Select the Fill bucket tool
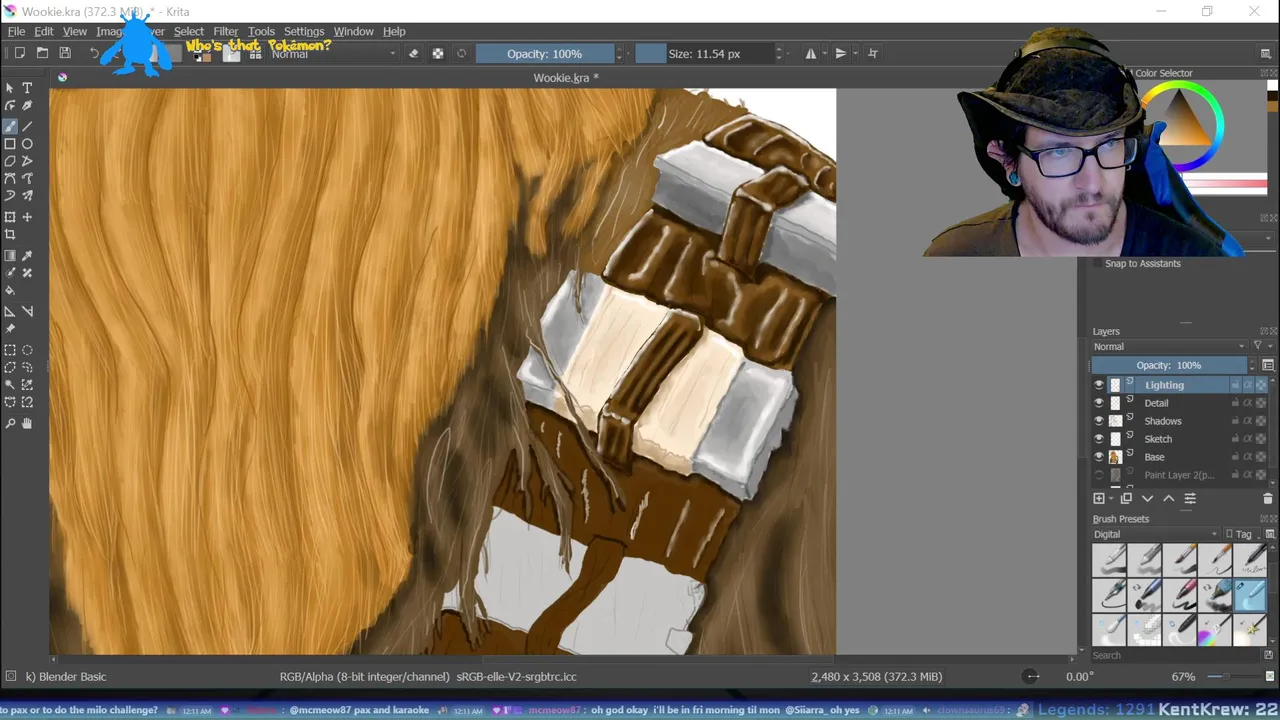This screenshot has height=720, width=1280. pyautogui.click(x=10, y=291)
